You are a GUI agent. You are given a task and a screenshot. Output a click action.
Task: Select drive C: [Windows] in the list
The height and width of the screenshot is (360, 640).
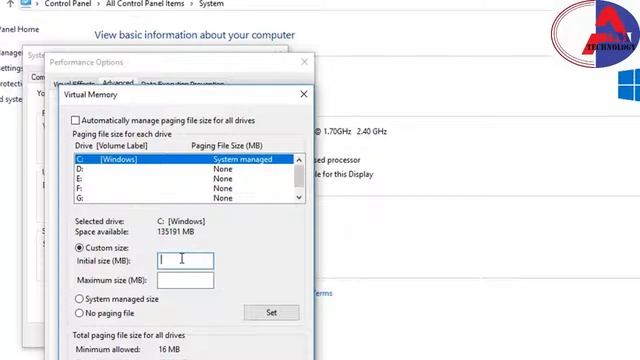coord(184,159)
